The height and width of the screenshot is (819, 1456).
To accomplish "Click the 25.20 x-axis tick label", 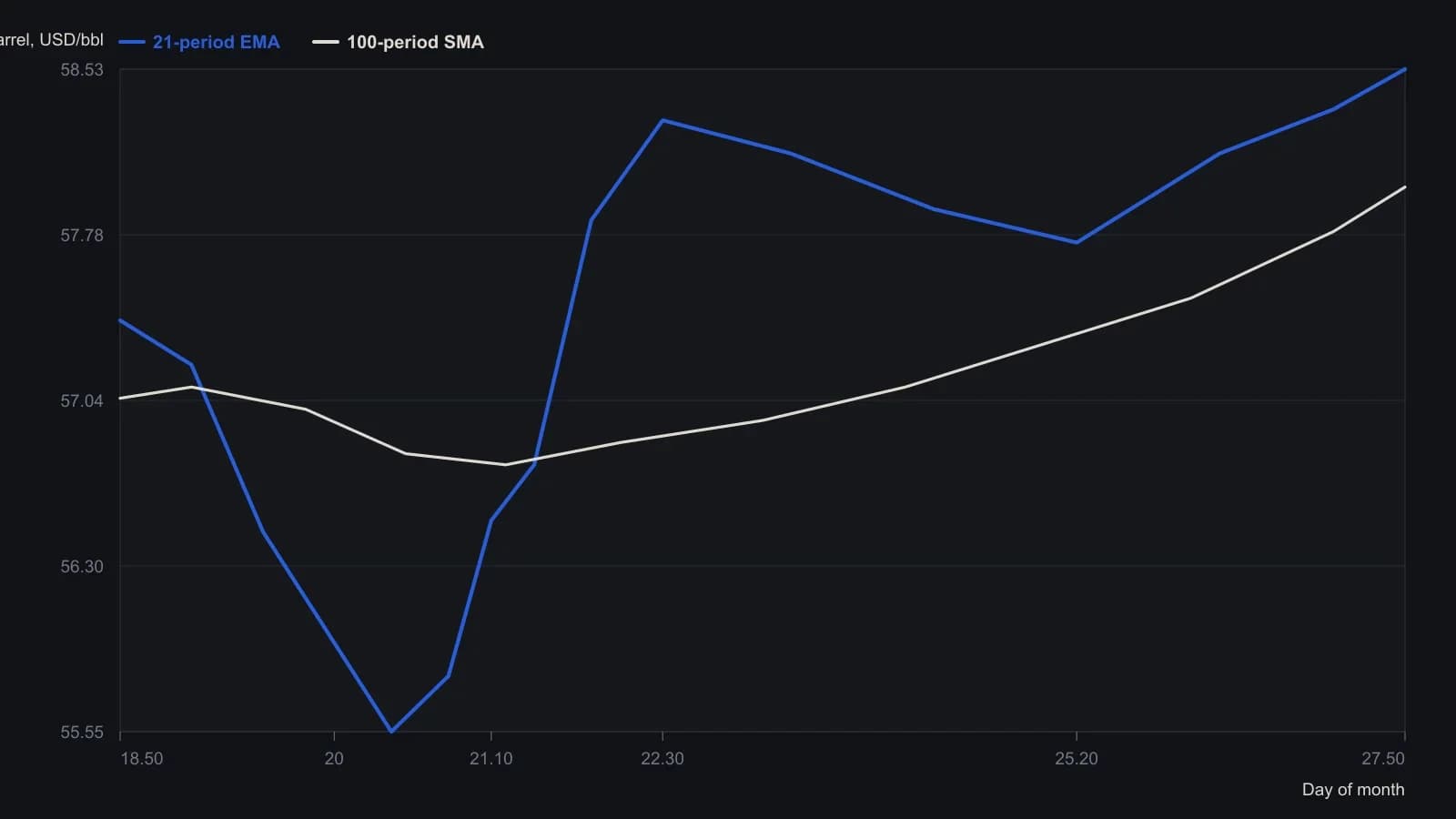I will pos(1077,759).
